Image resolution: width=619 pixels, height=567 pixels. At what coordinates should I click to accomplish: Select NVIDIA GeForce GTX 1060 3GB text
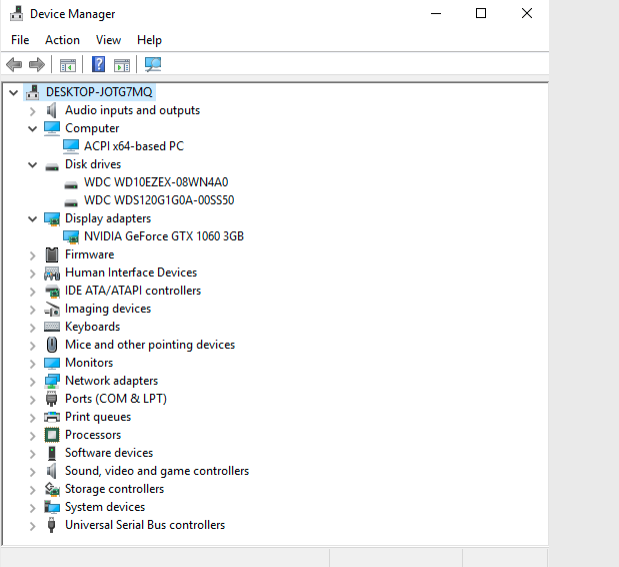coord(164,237)
